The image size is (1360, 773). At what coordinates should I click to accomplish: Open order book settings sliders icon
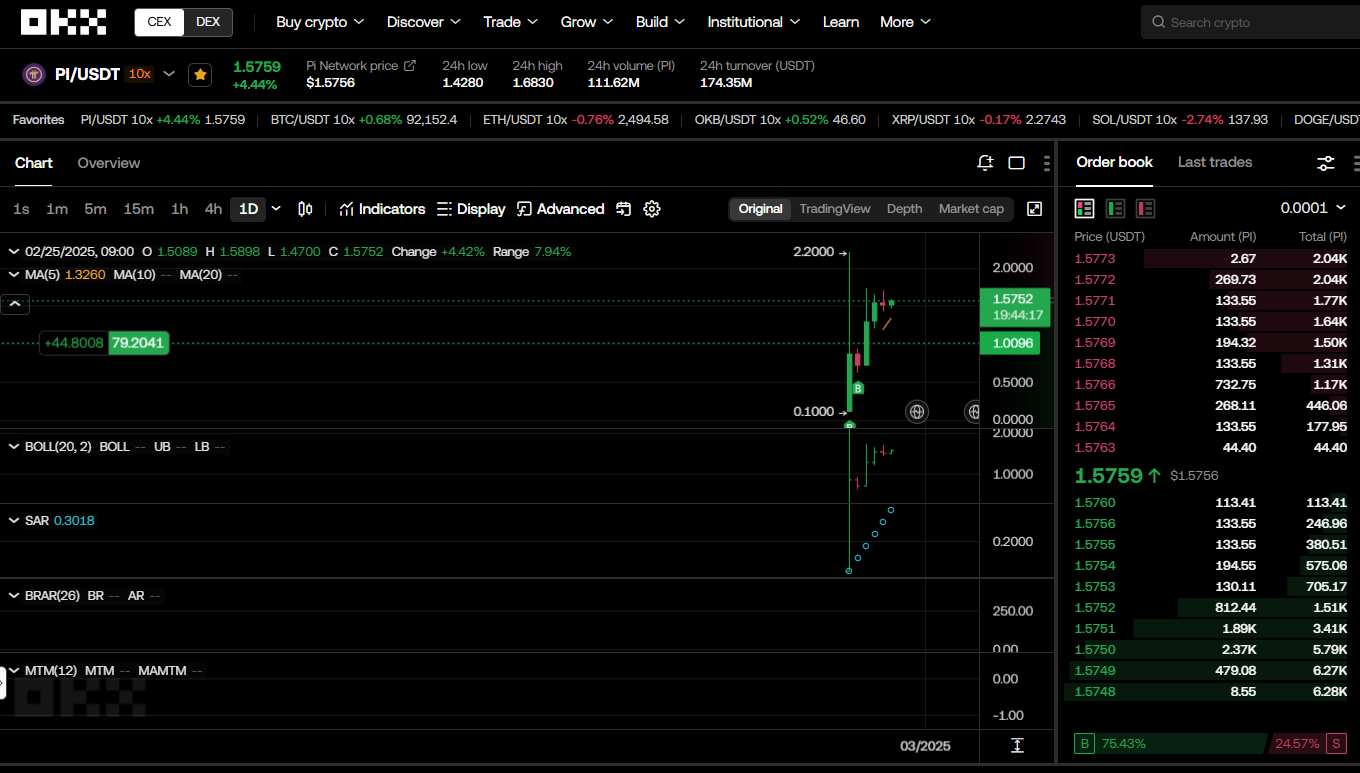coord(1326,163)
